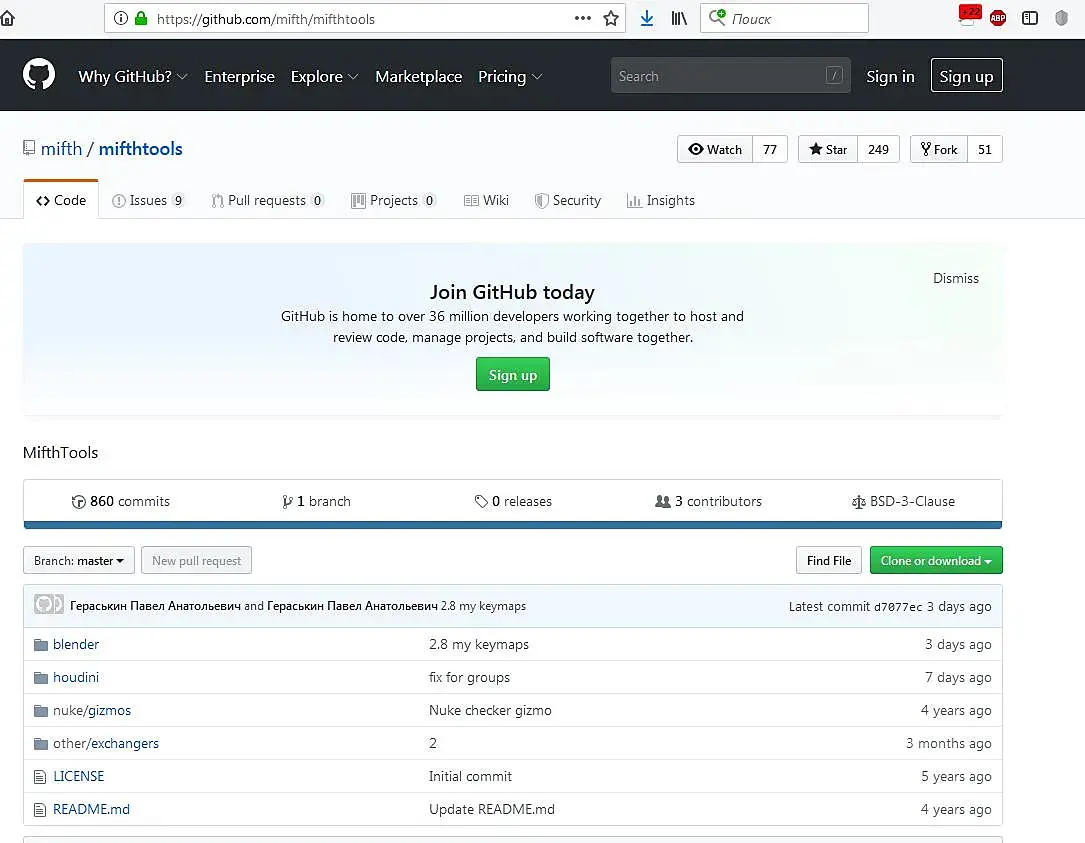Click the Fork button

pos(939,149)
